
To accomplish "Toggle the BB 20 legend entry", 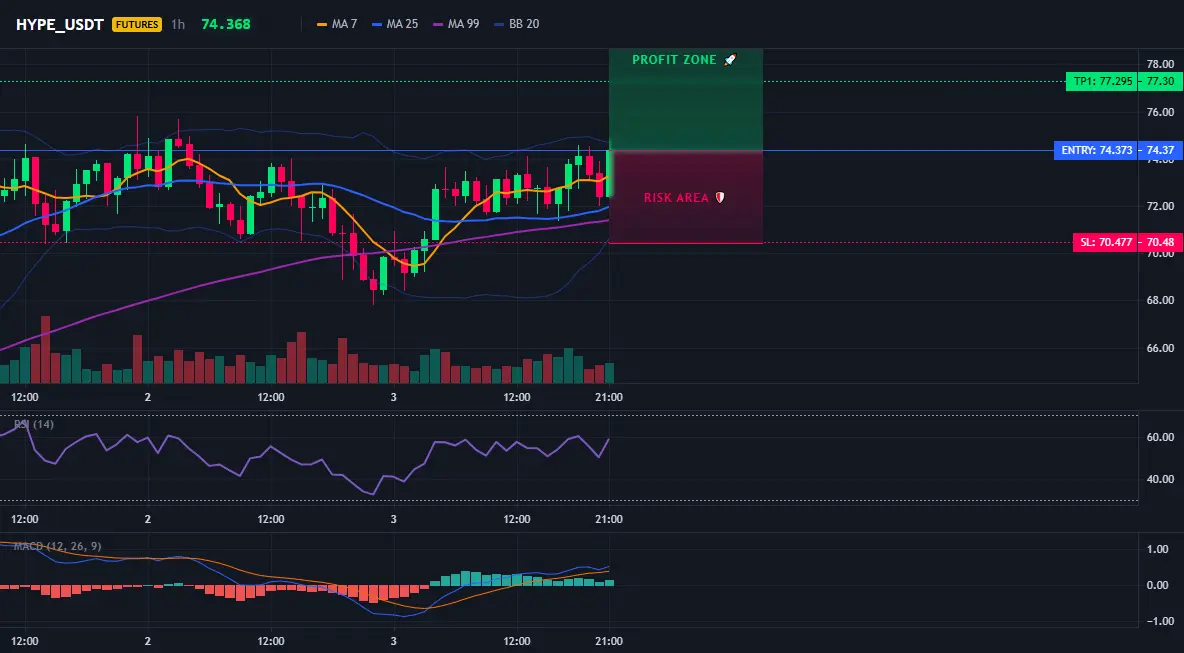I will [516, 24].
